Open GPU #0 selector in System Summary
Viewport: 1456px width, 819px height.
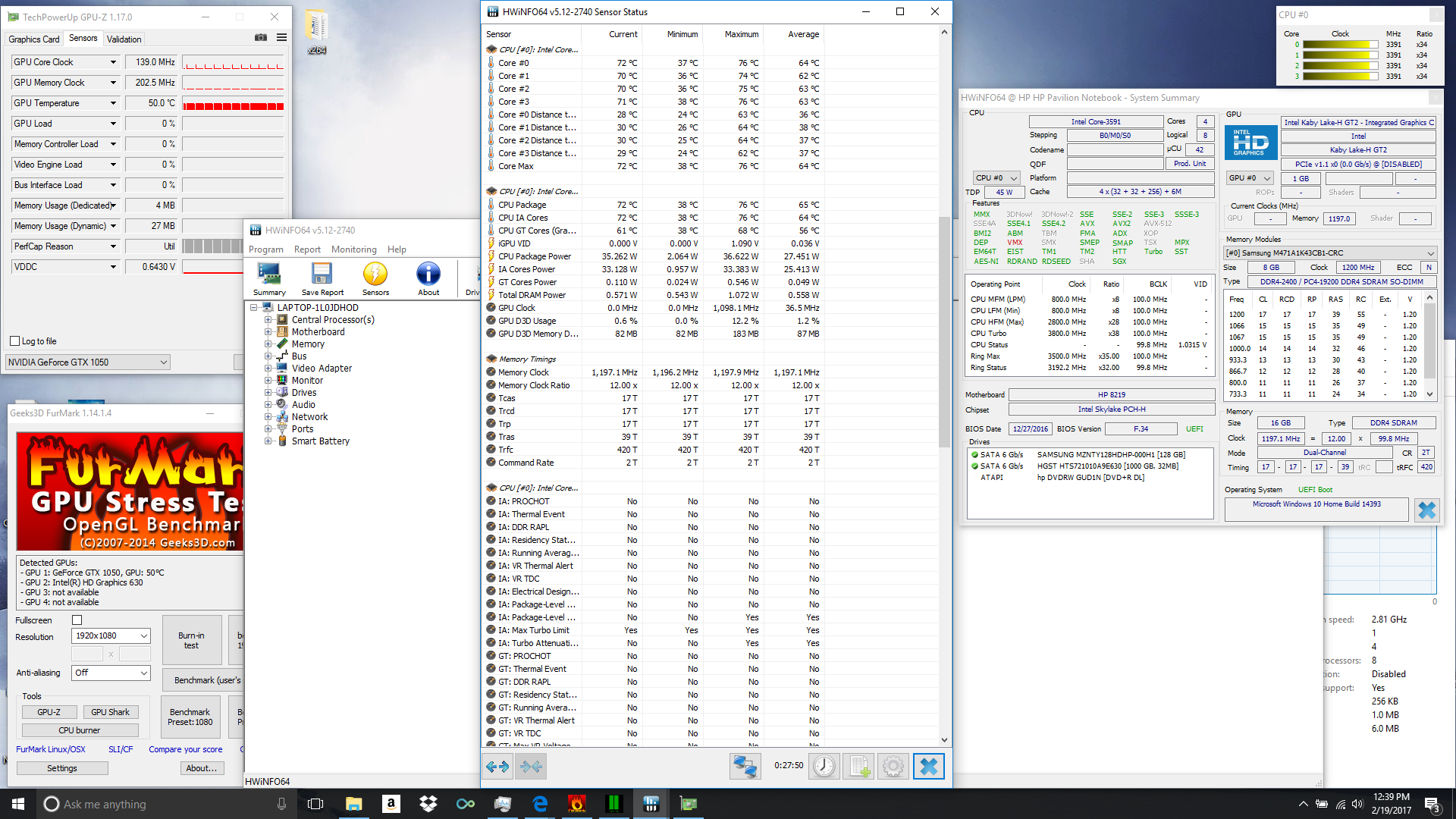point(1249,178)
